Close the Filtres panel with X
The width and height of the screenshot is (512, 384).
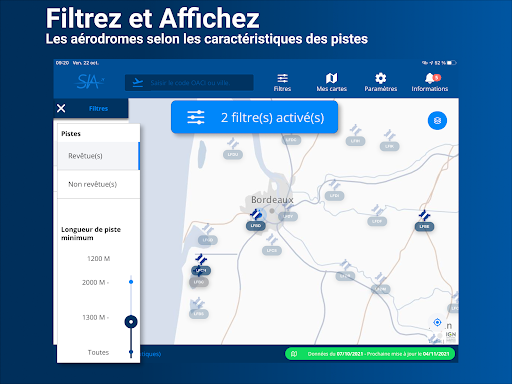click(61, 108)
